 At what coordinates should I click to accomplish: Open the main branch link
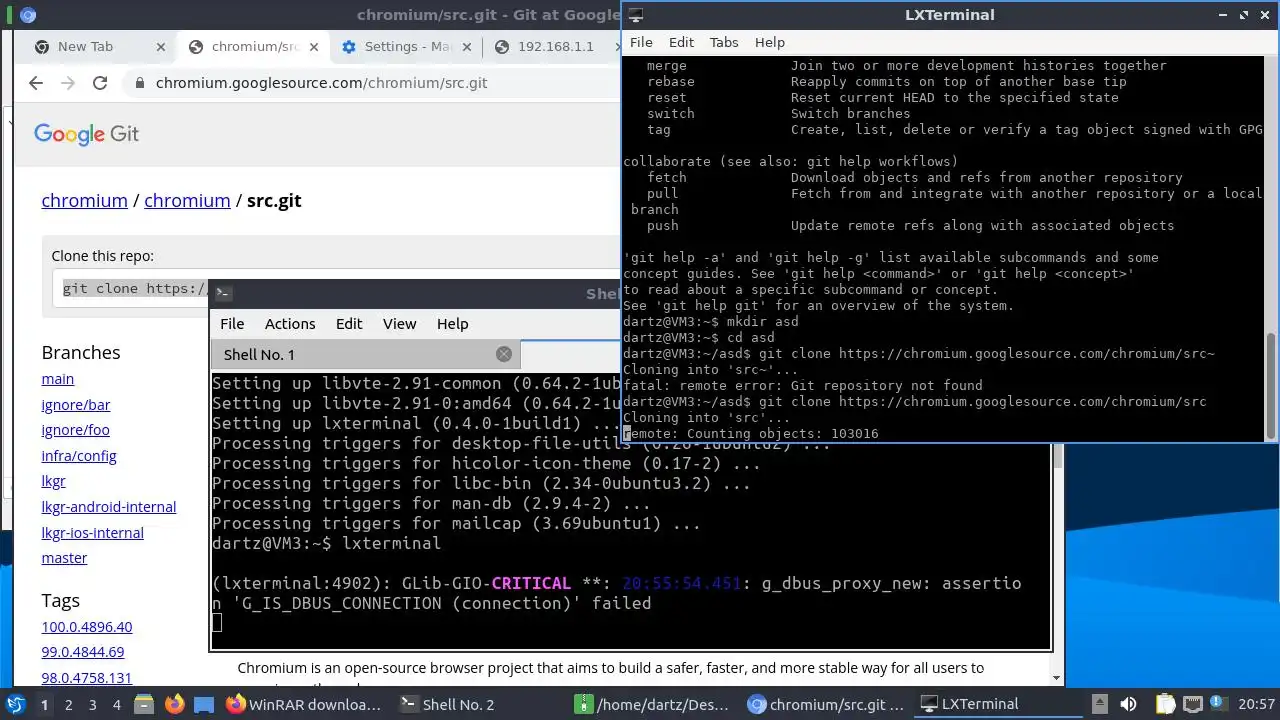(57, 379)
